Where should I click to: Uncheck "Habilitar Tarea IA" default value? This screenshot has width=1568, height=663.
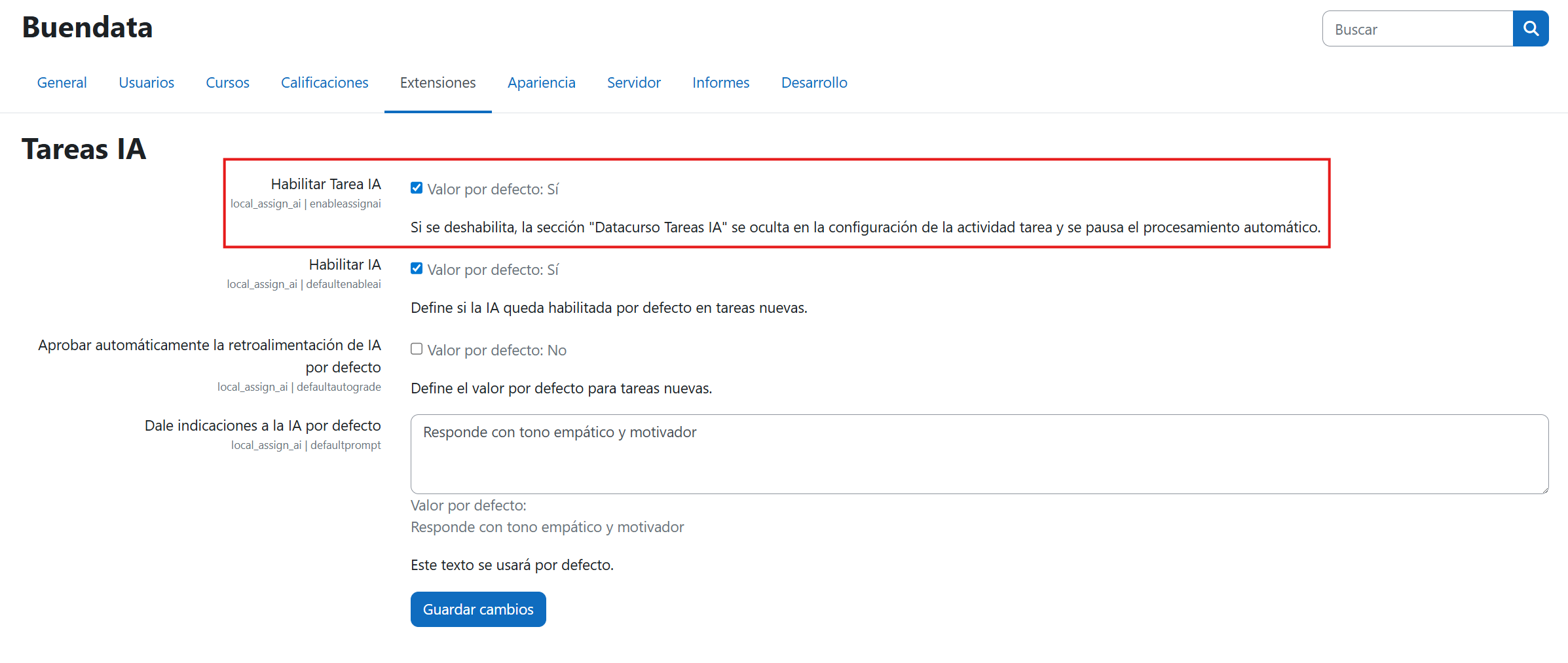tap(417, 187)
